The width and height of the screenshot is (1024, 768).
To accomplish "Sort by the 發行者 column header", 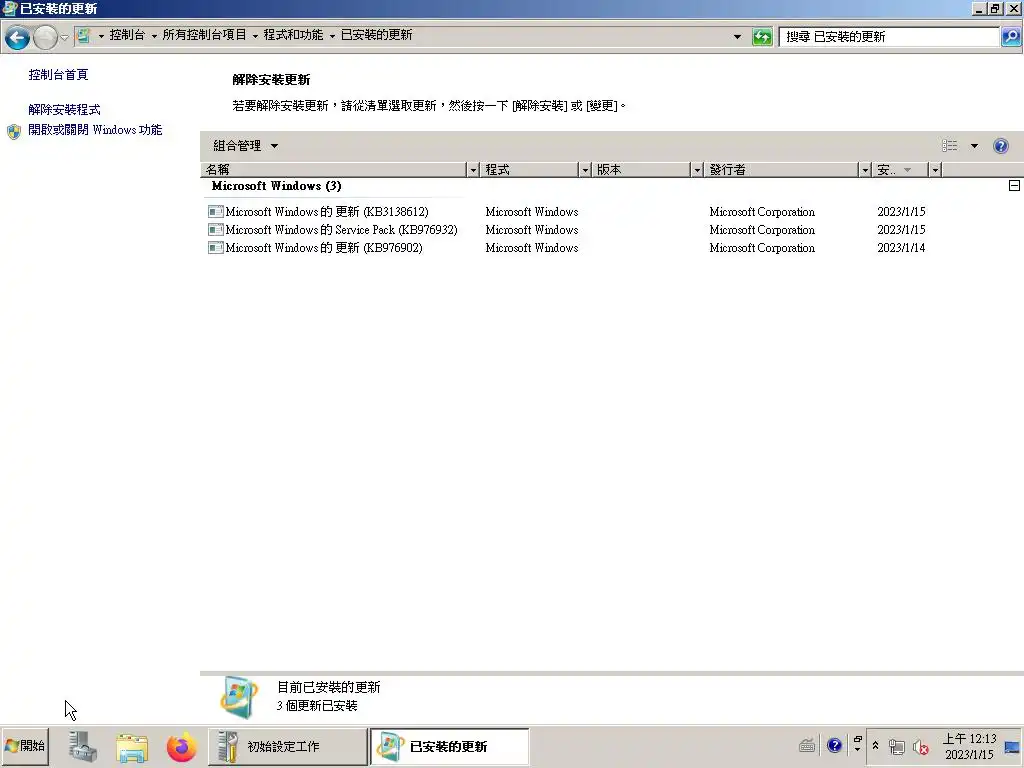I will [x=781, y=170].
